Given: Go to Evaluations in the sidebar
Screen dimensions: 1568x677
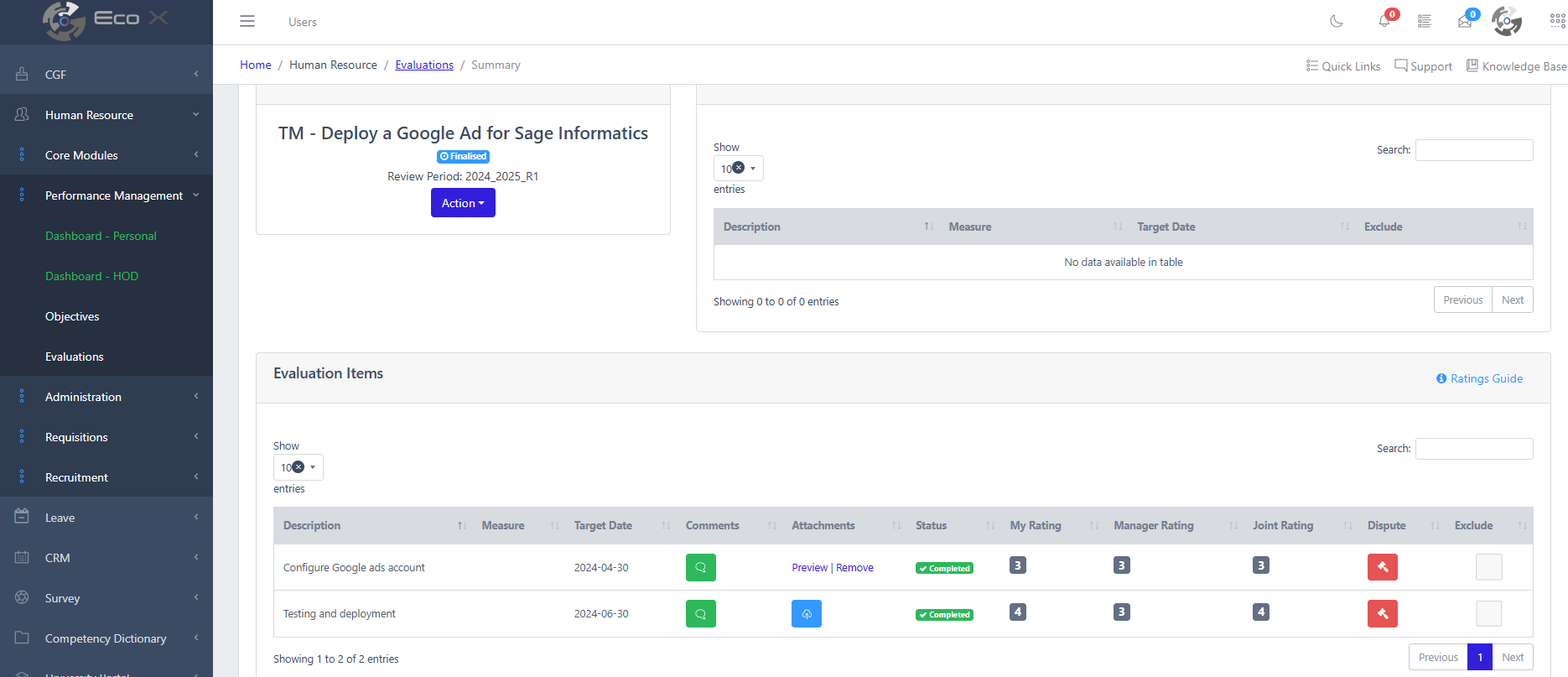Looking at the screenshot, I should click(75, 357).
